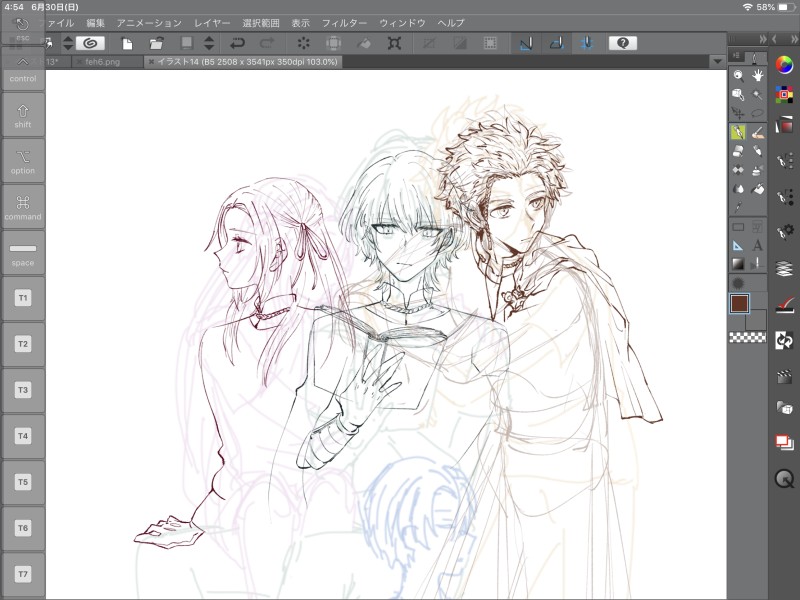Open the Sub Tool palette icon
The width and height of the screenshot is (800, 600).
784,162
